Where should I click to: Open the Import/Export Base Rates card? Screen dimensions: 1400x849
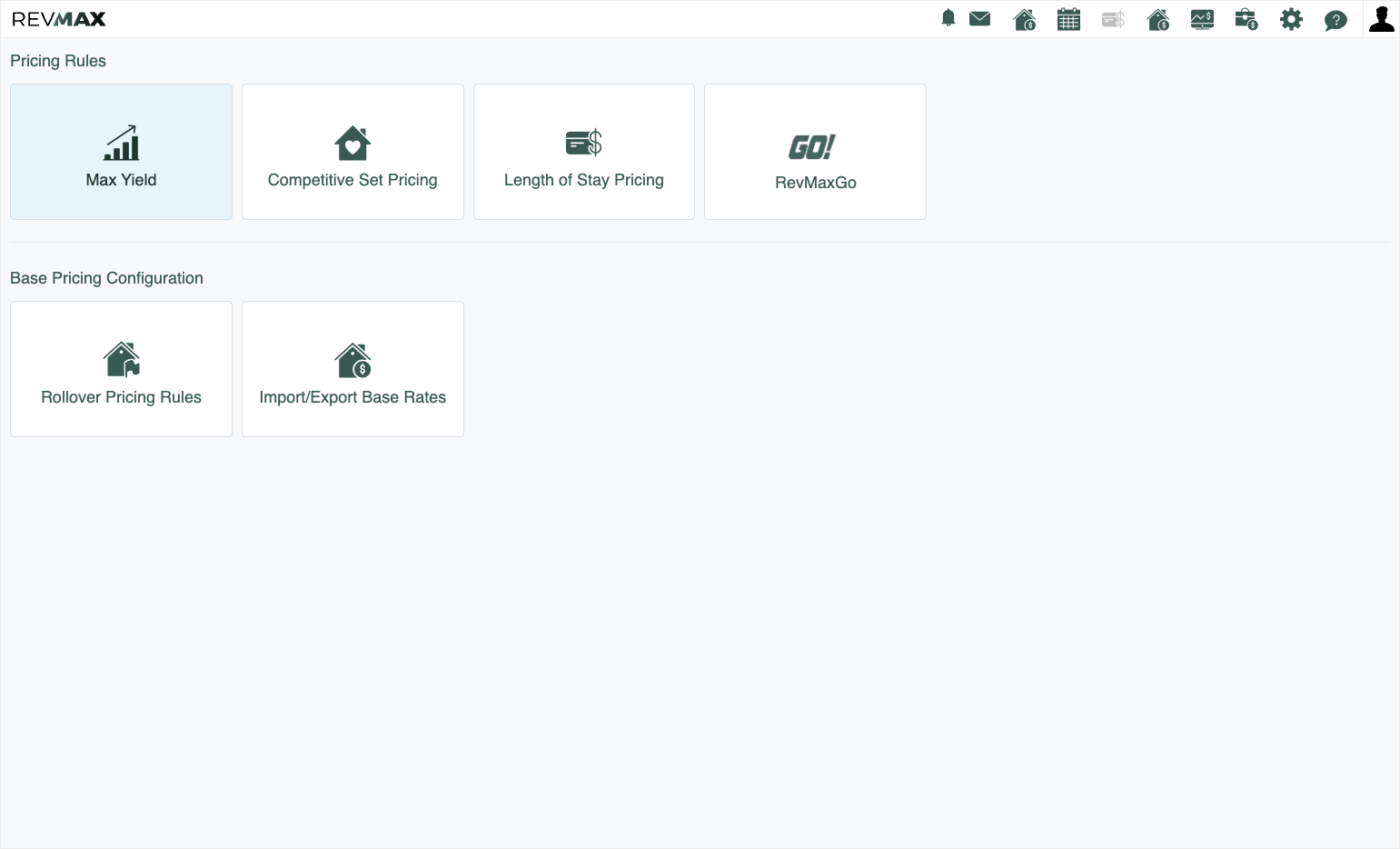click(x=352, y=369)
